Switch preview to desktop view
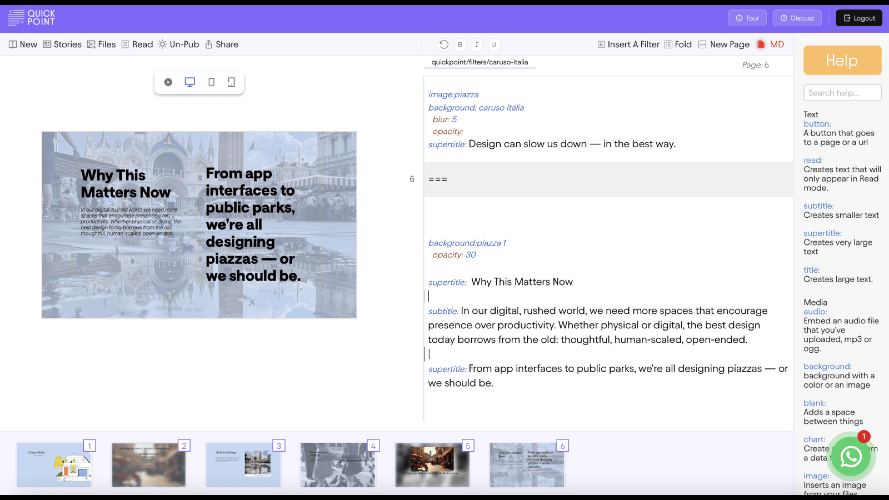889x500 pixels. [x=190, y=82]
